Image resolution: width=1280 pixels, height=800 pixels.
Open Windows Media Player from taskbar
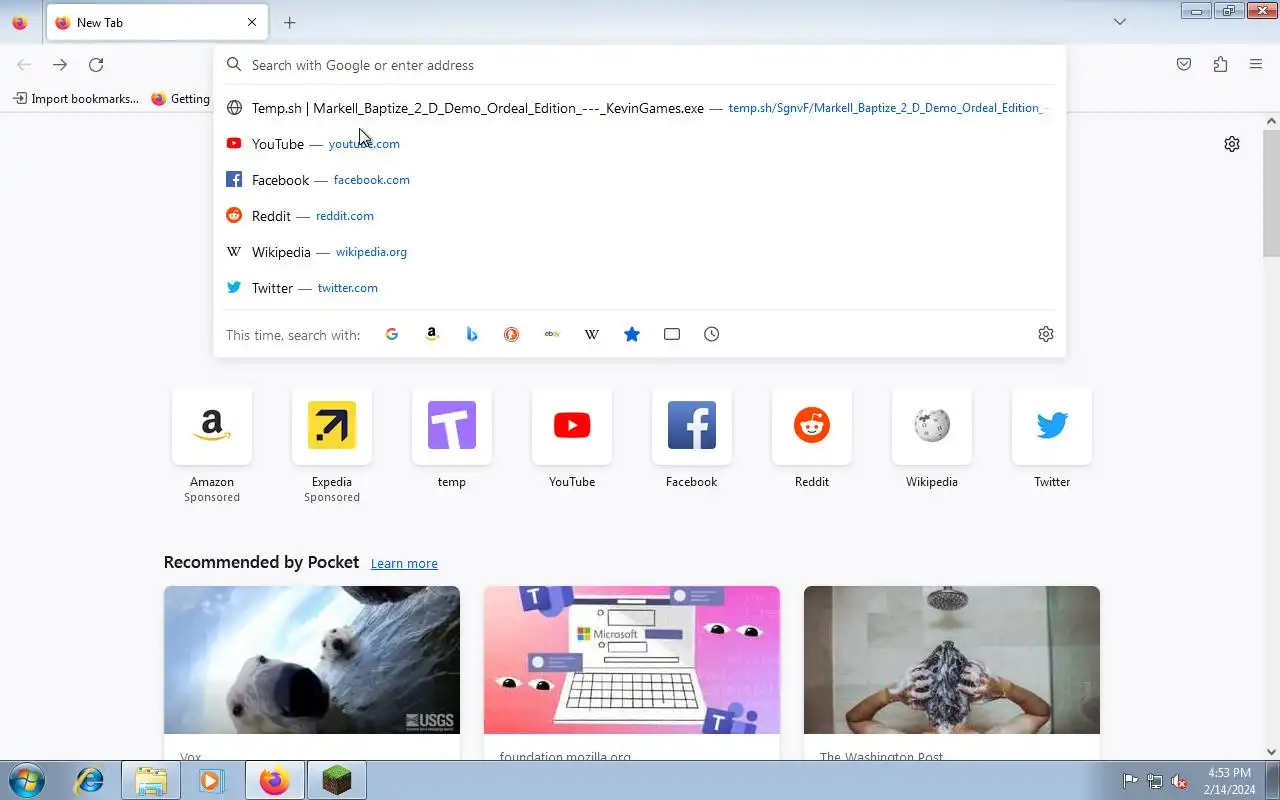tap(211, 780)
